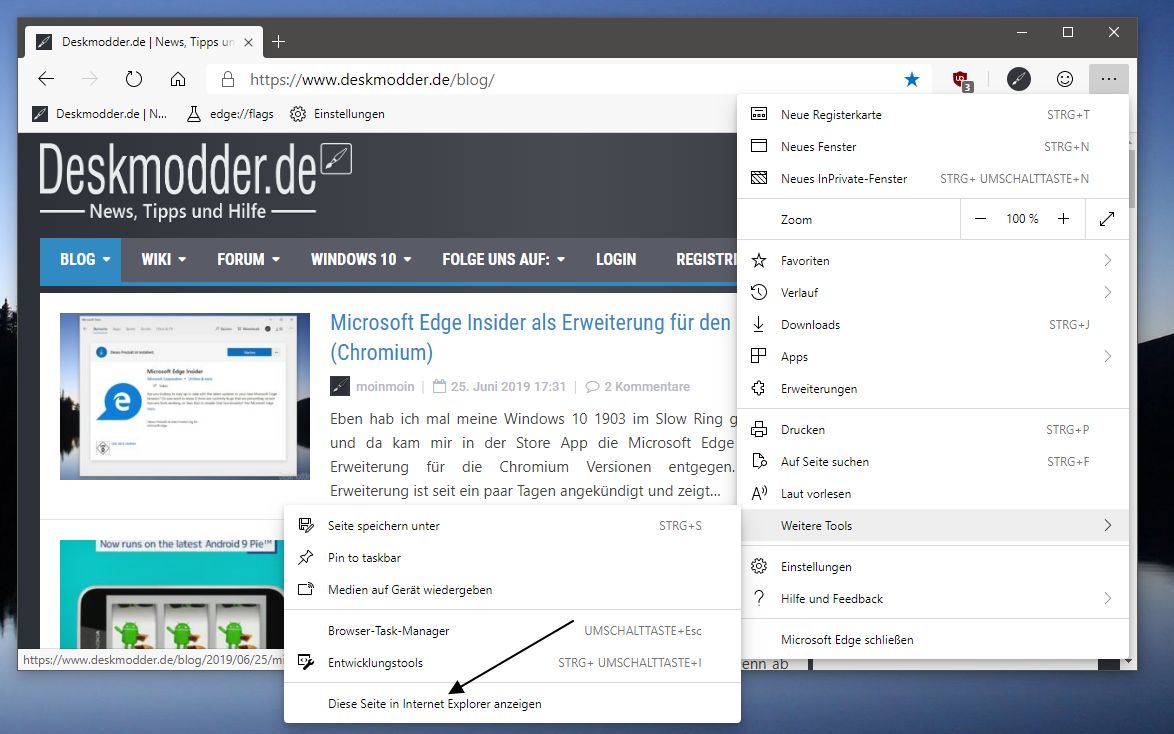1174x734 pixels.
Task: Click author name moinmoin
Action: click(385, 386)
